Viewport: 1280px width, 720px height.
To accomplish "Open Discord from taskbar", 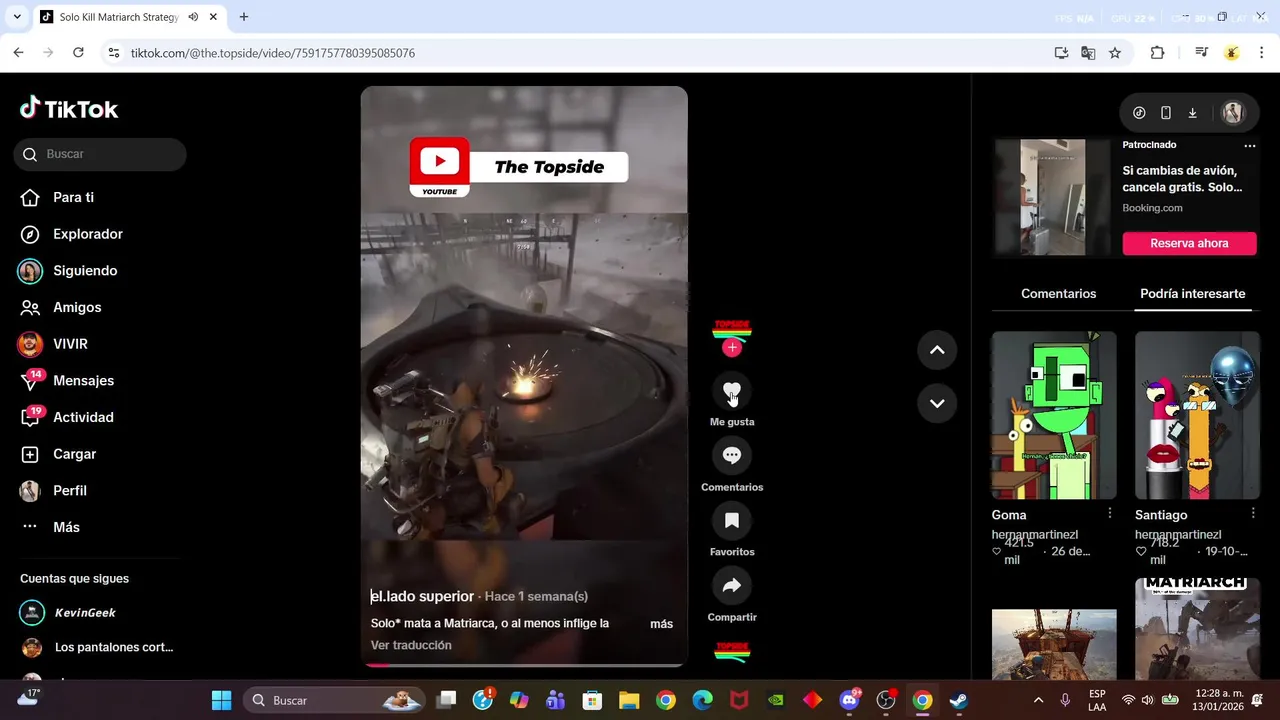I will (851, 700).
